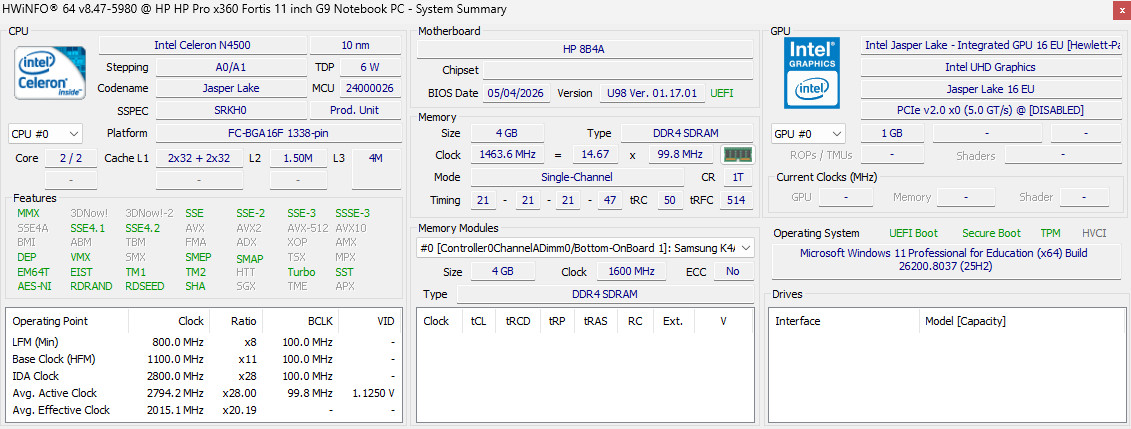Image resolution: width=1131 pixels, height=429 pixels.
Task: Click the U98 Ver. 01.17.01 BIOS version
Action: pyautogui.click(x=651, y=93)
